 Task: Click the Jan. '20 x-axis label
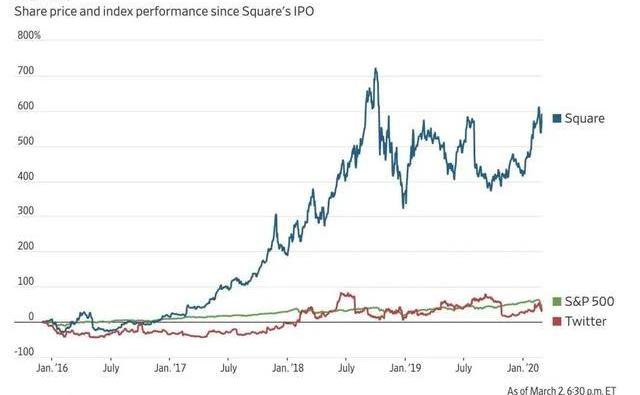(523, 368)
